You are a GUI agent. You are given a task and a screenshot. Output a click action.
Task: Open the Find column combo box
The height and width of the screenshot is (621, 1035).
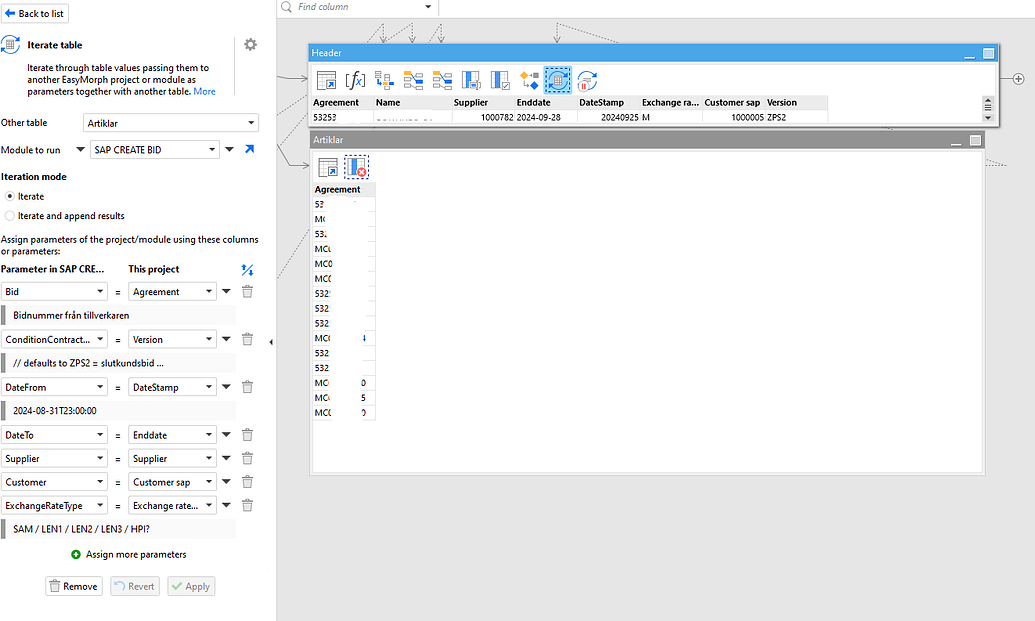(357, 6)
